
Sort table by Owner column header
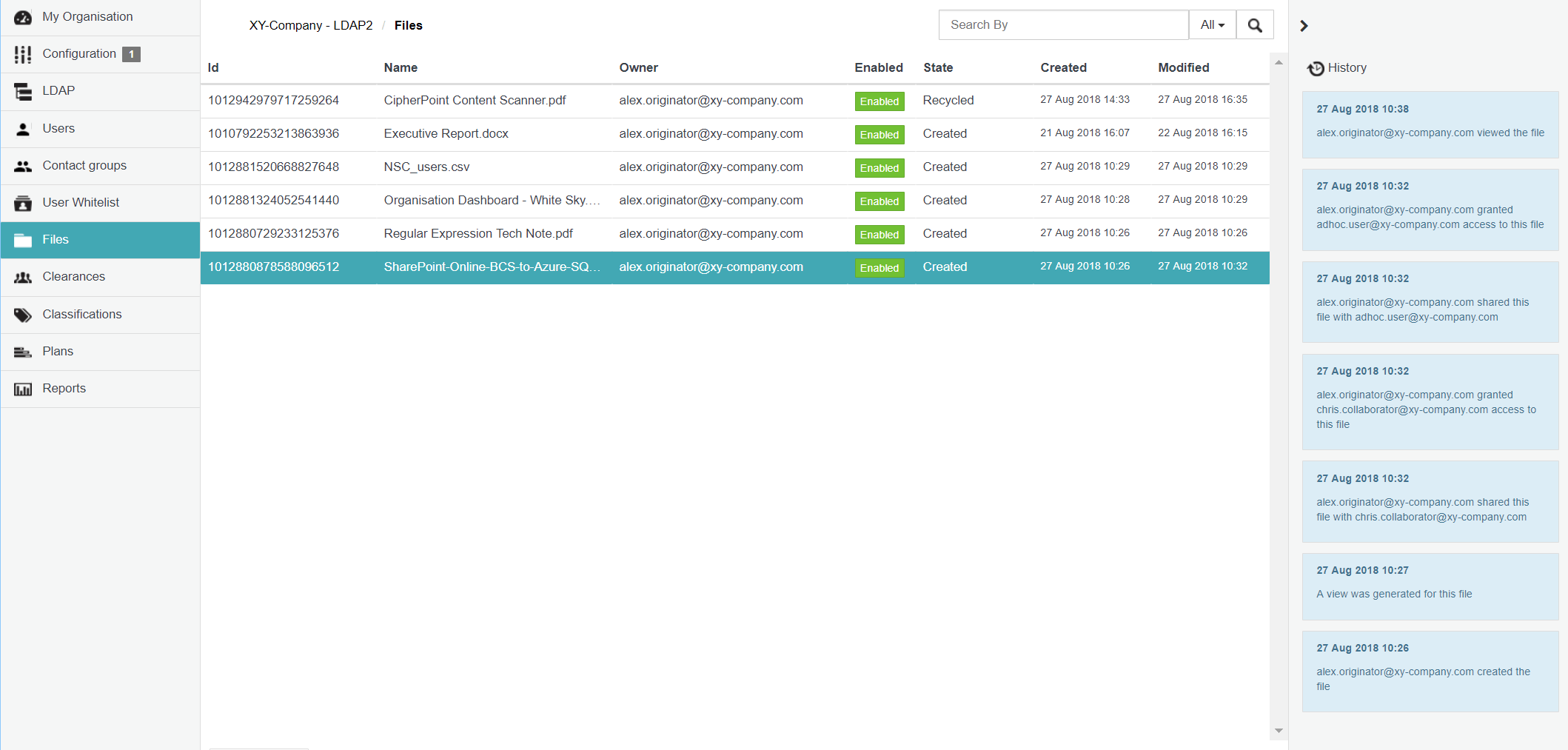(x=638, y=67)
